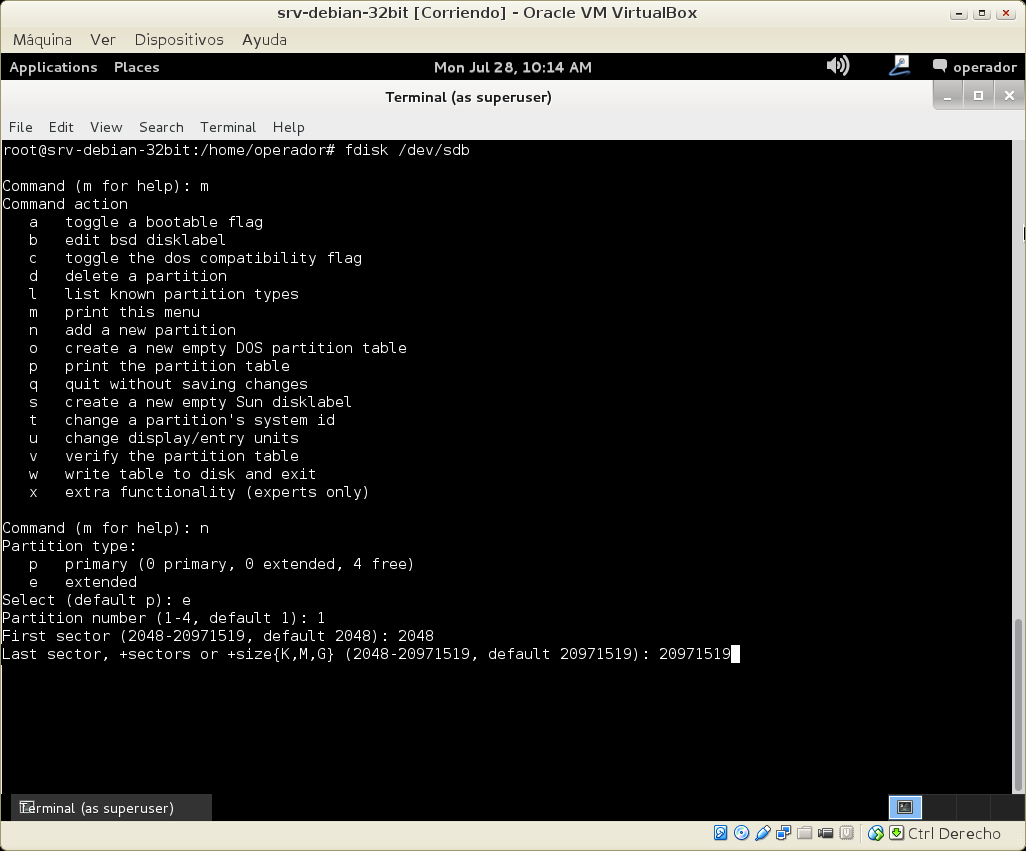Click the wired network connection icon
The height and width of the screenshot is (851, 1026).
(899, 66)
